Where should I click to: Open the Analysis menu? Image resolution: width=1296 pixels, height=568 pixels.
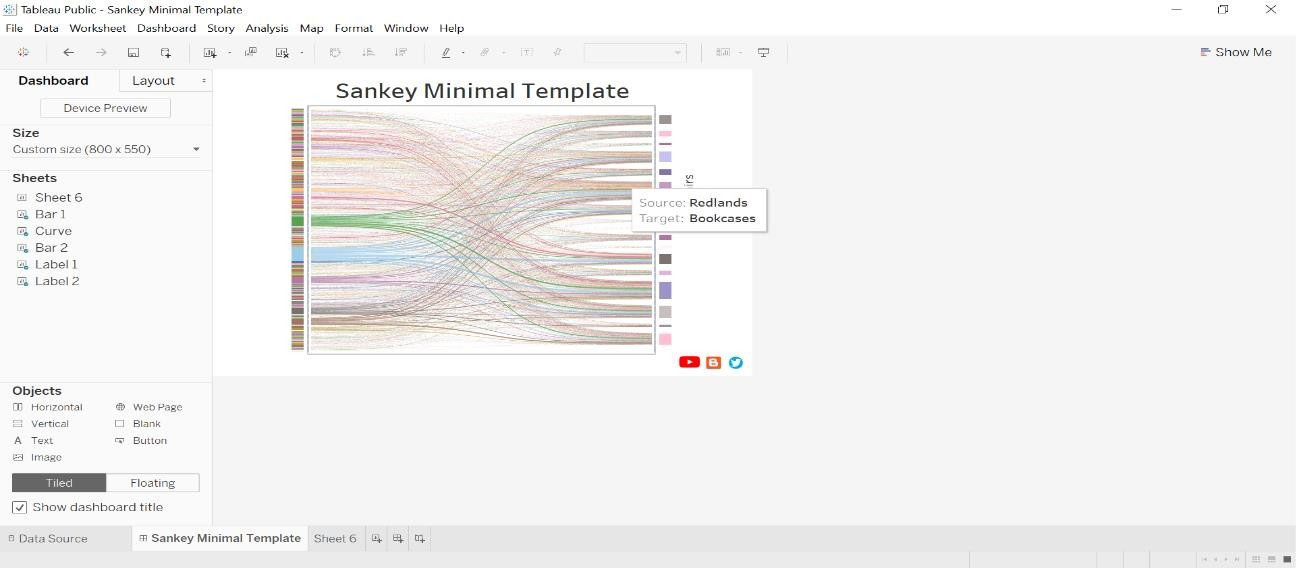266,28
